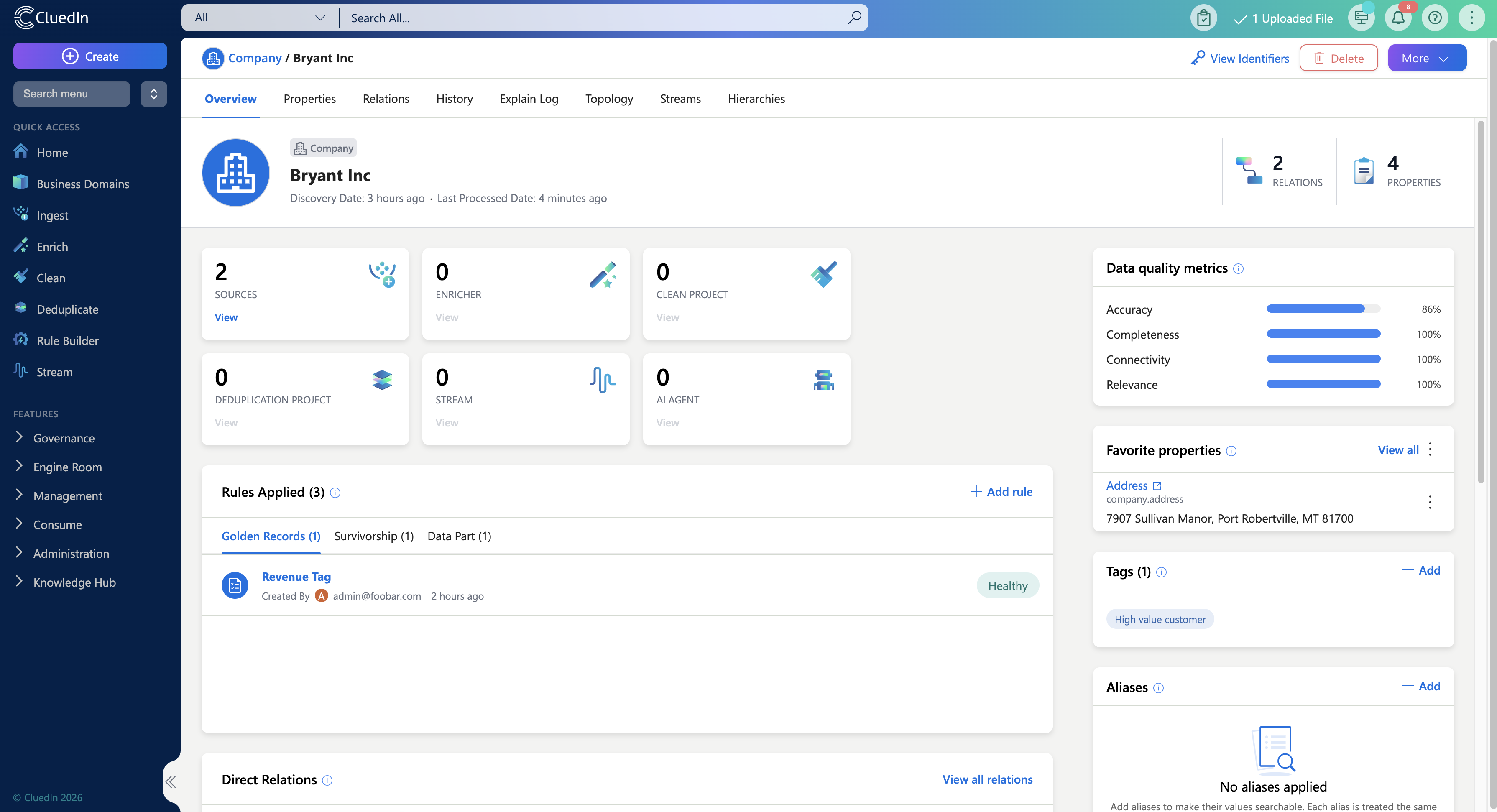The width and height of the screenshot is (1497, 812).
Task: Open the More actions dropdown
Action: click(x=1427, y=58)
